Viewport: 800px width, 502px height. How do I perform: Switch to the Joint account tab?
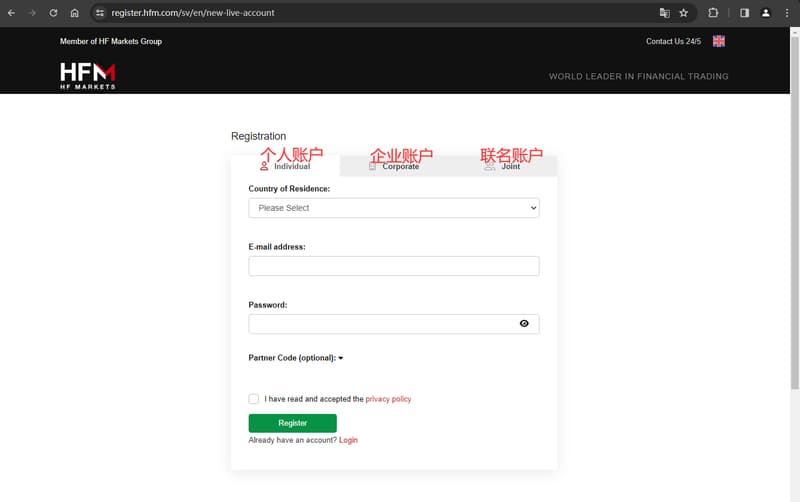tap(510, 166)
